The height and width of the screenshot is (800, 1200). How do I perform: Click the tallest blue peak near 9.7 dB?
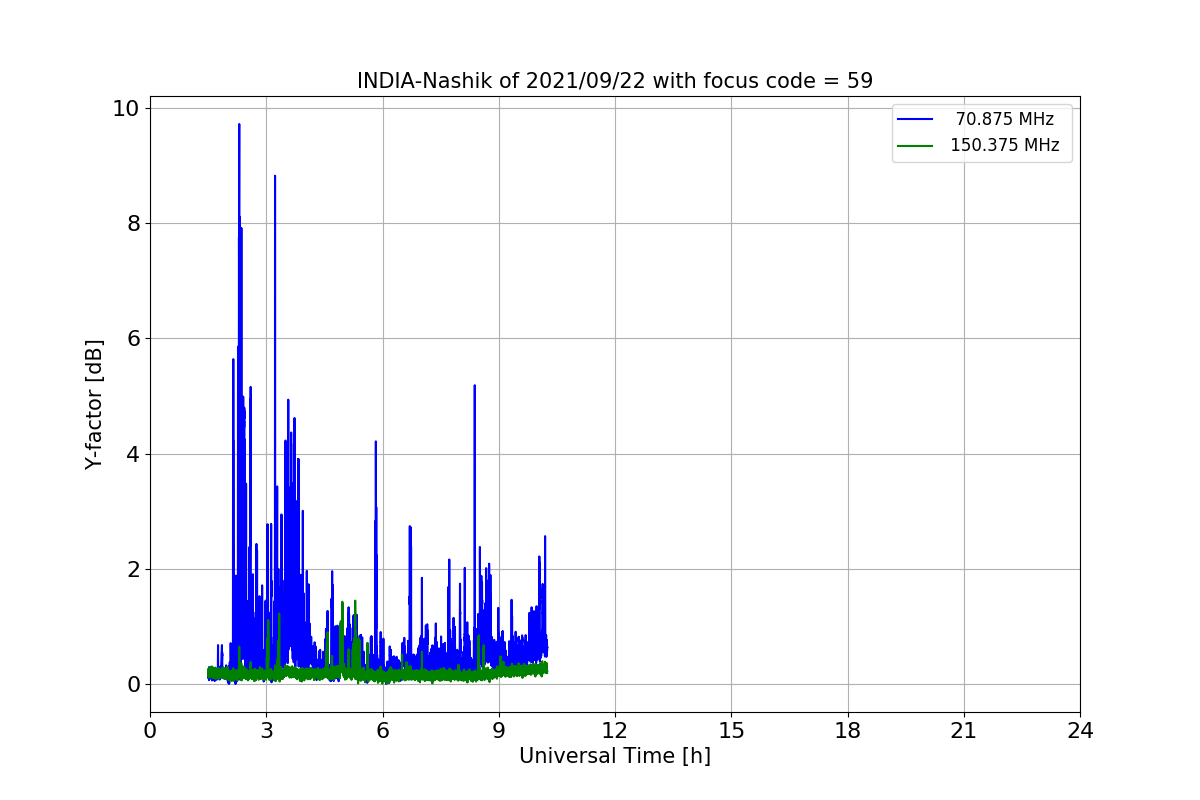pos(239,125)
